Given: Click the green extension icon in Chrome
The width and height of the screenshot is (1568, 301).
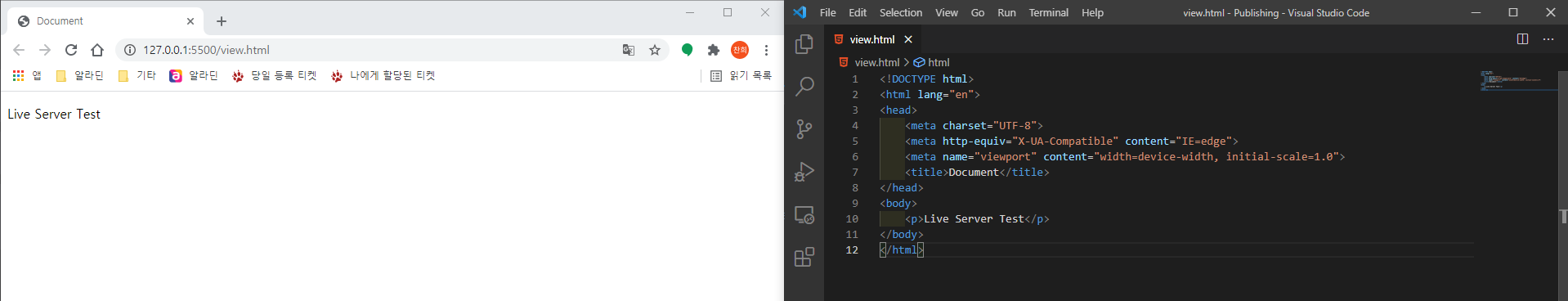Looking at the screenshot, I should click(688, 50).
